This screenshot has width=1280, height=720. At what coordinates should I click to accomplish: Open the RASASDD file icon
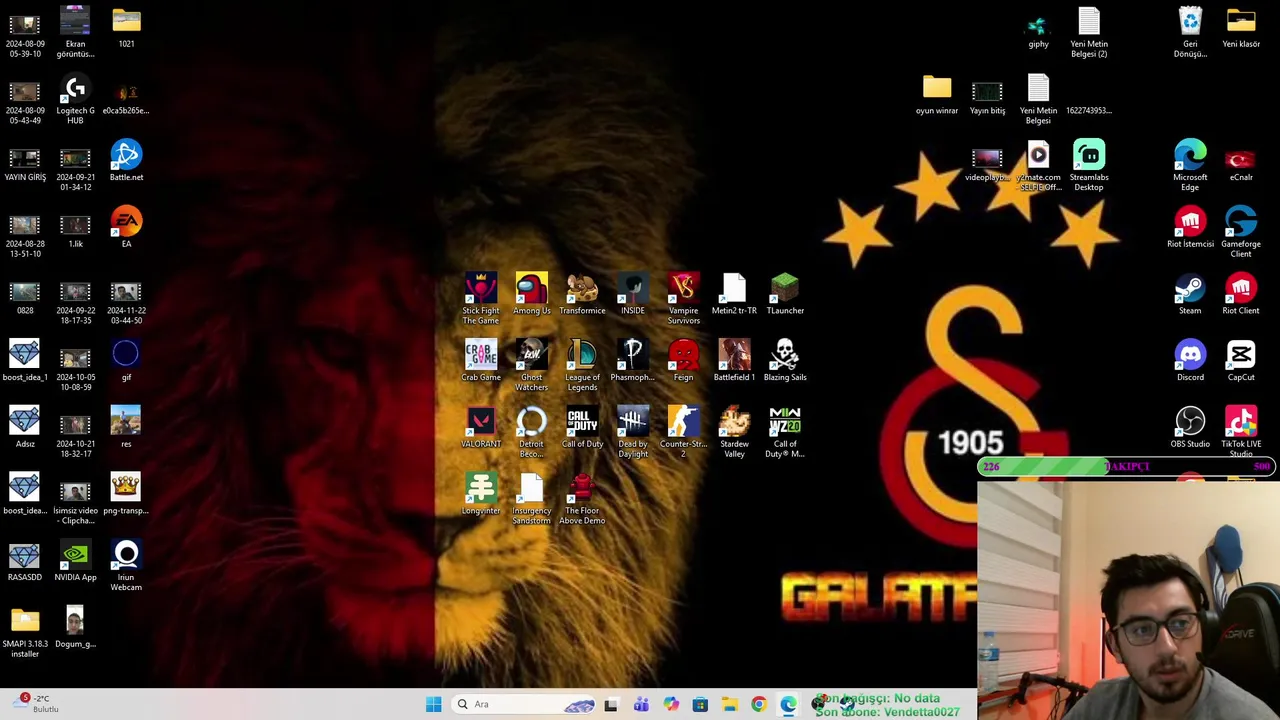25,561
